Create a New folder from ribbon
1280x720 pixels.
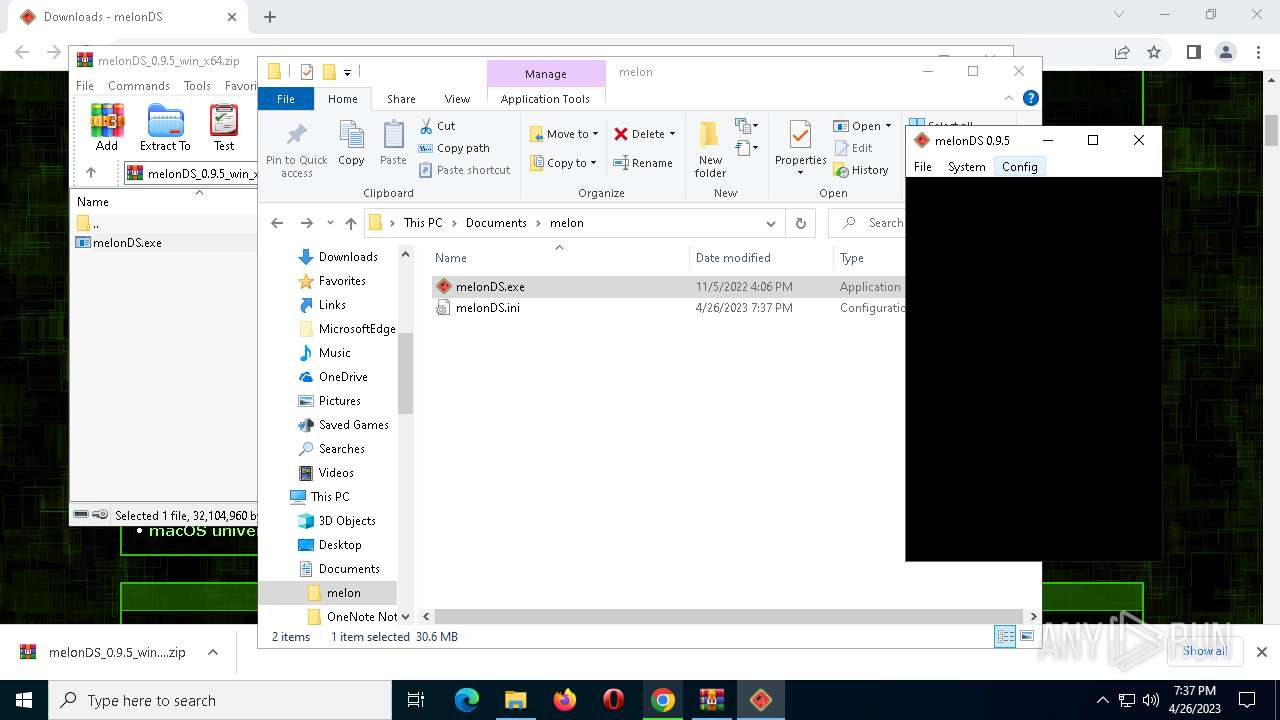(x=710, y=150)
